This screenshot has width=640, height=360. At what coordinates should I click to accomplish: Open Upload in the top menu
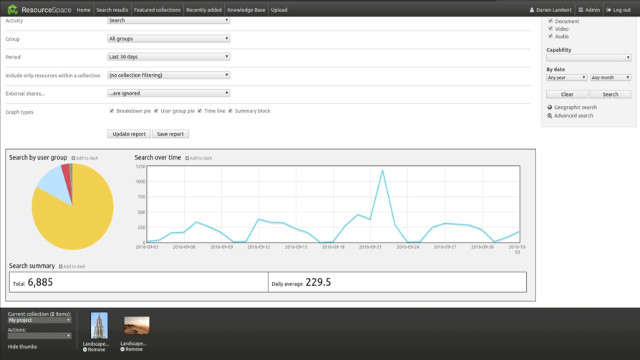coord(279,10)
